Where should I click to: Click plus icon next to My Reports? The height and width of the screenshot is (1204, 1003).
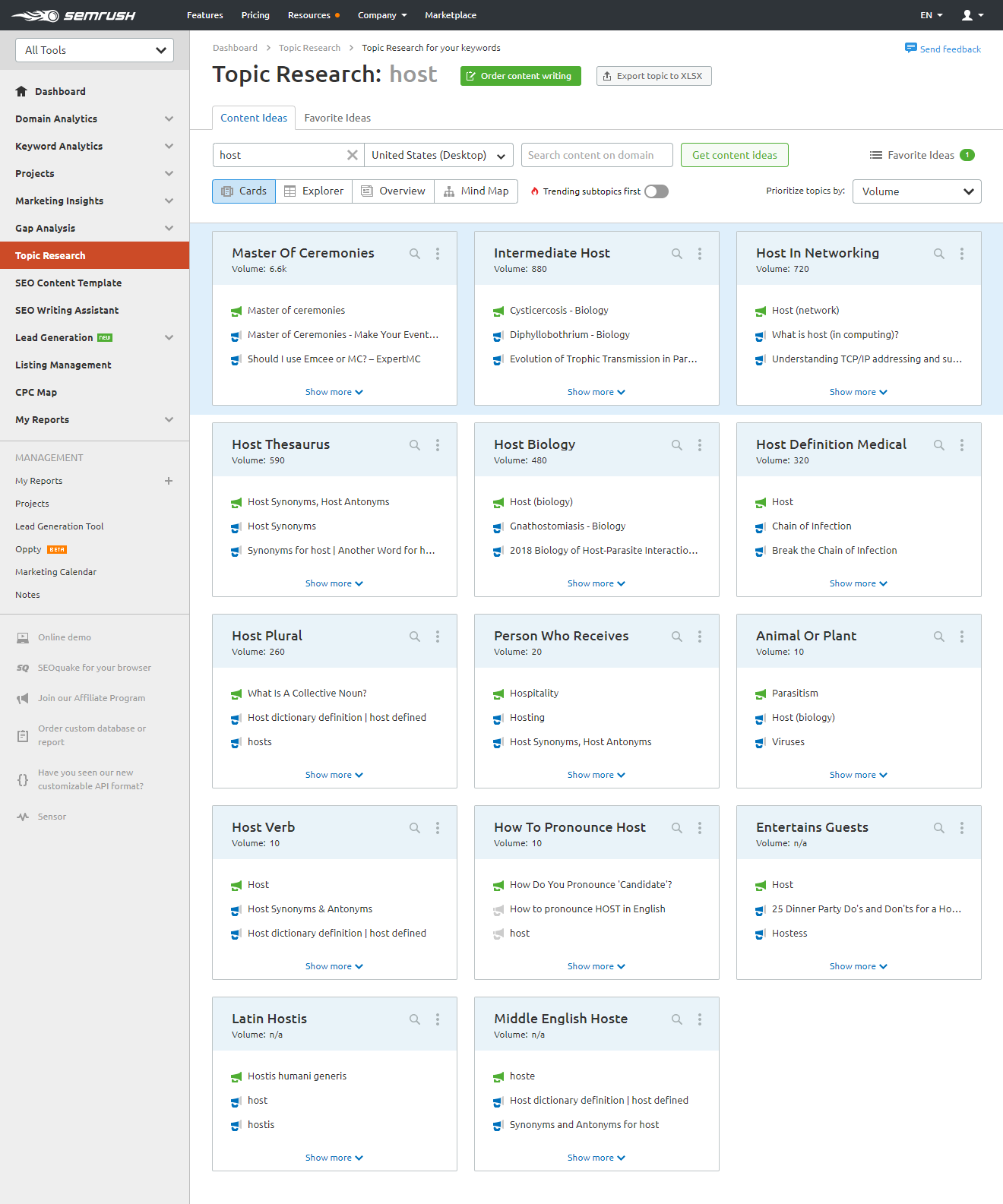(x=169, y=481)
